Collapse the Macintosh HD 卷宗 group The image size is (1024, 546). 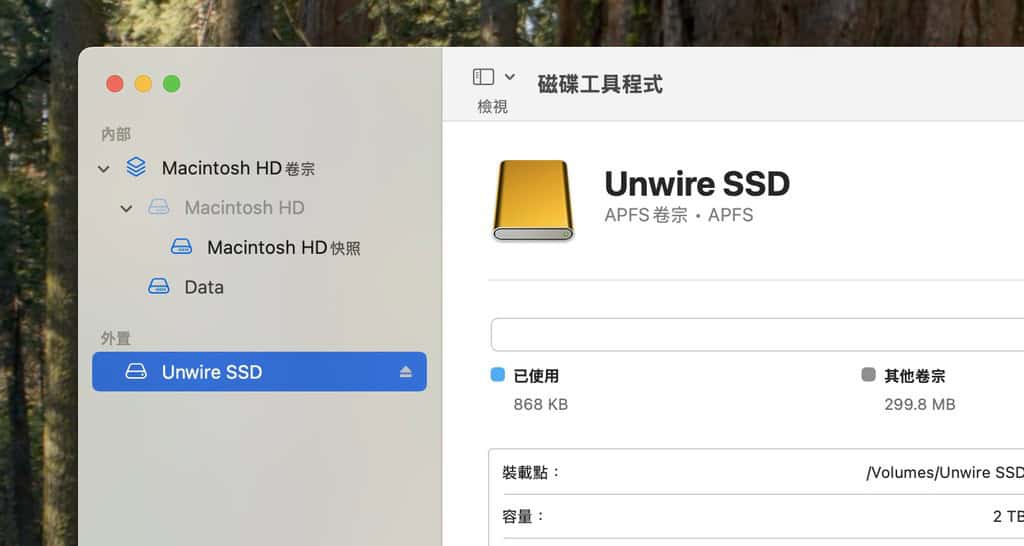coord(104,169)
